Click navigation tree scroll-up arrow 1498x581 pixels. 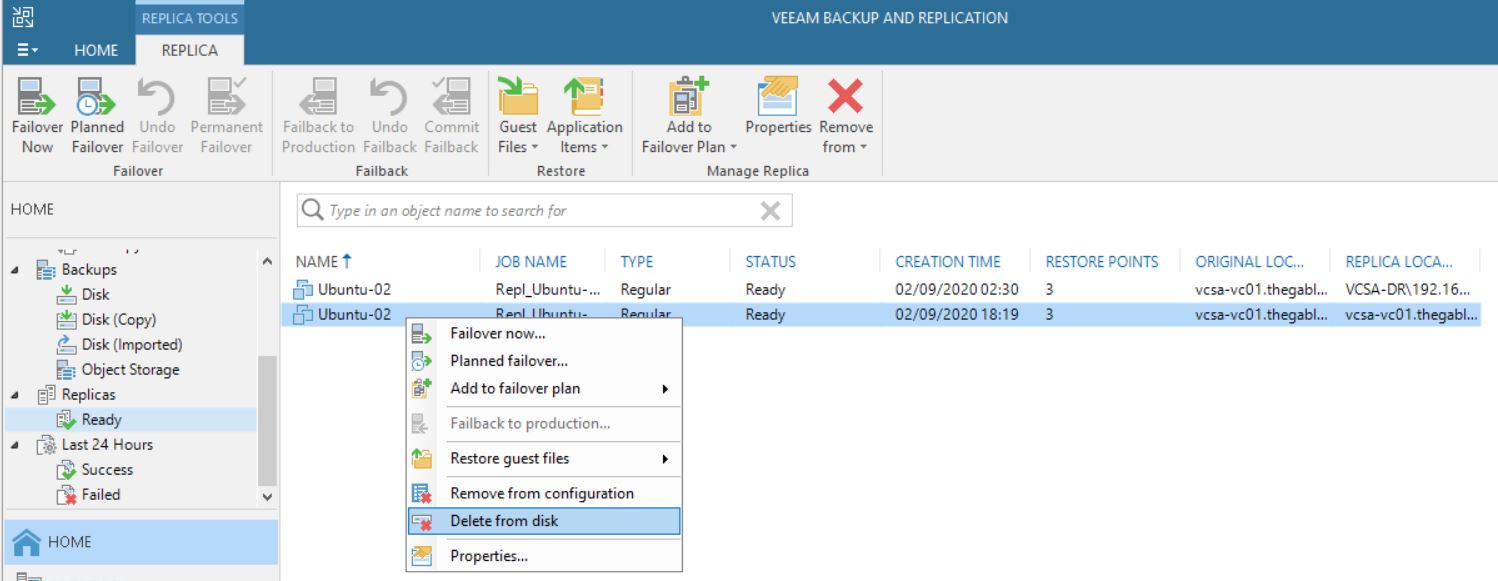pos(266,262)
